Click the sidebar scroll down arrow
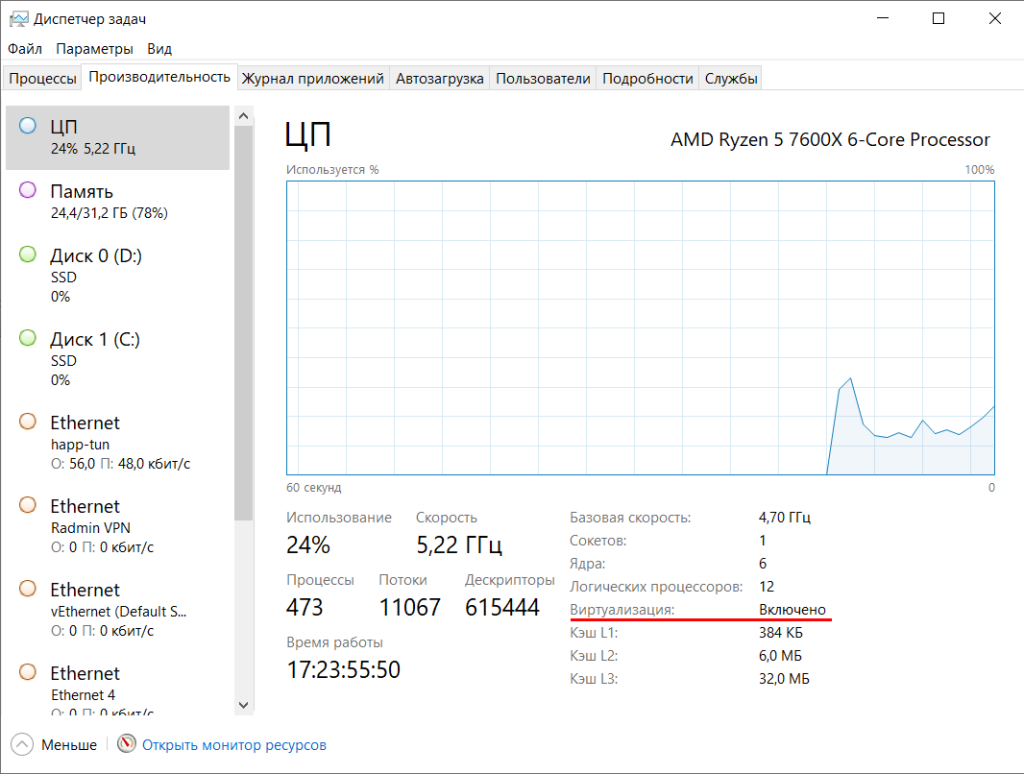This screenshot has height=774, width=1024. pyautogui.click(x=244, y=705)
